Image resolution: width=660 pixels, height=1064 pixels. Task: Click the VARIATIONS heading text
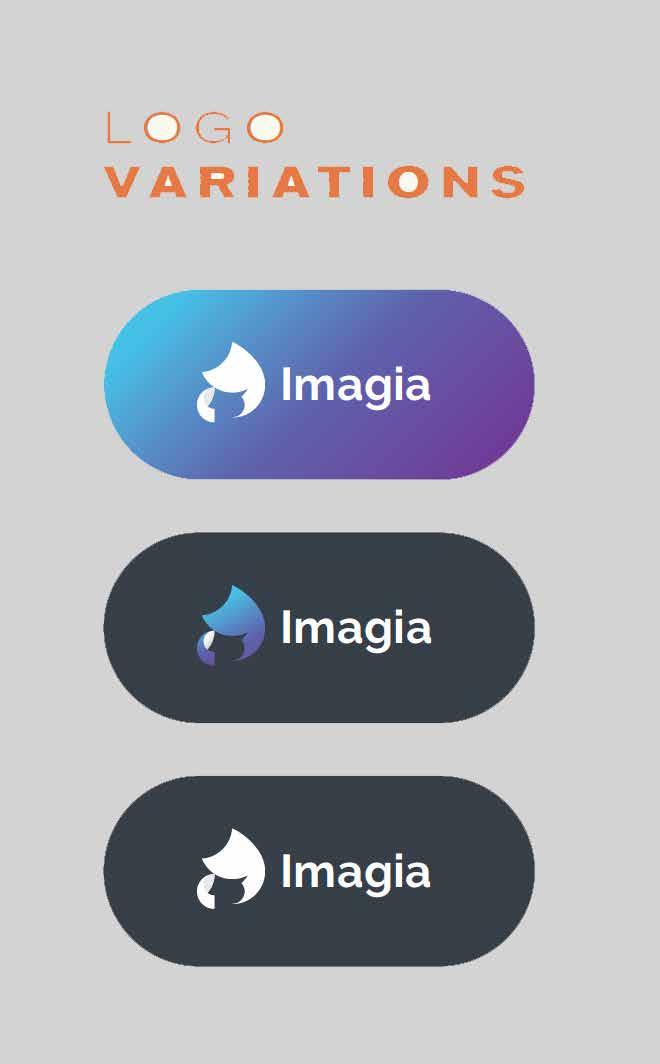[x=315, y=182]
